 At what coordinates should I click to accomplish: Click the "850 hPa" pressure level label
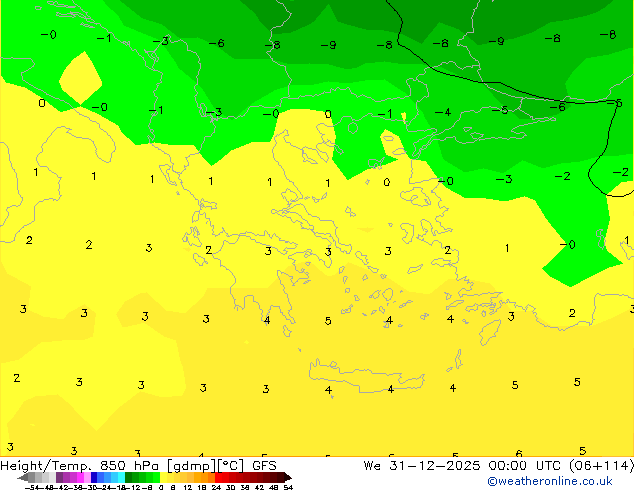coord(129,466)
